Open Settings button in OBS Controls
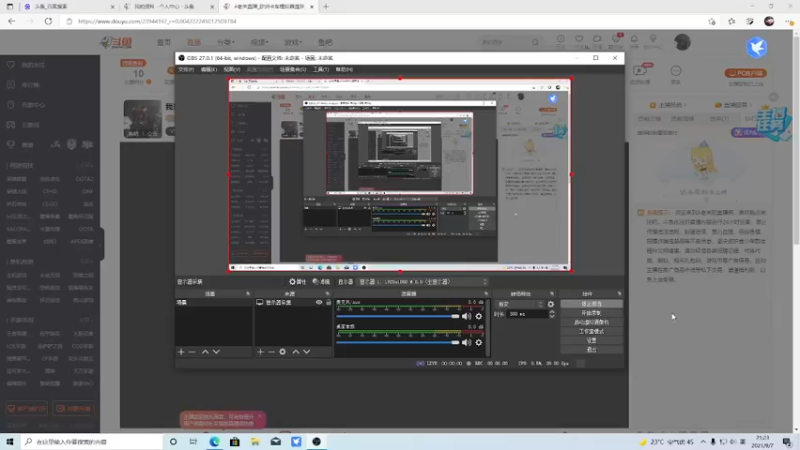Viewport: 800px width, 450px height. click(591, 341)
